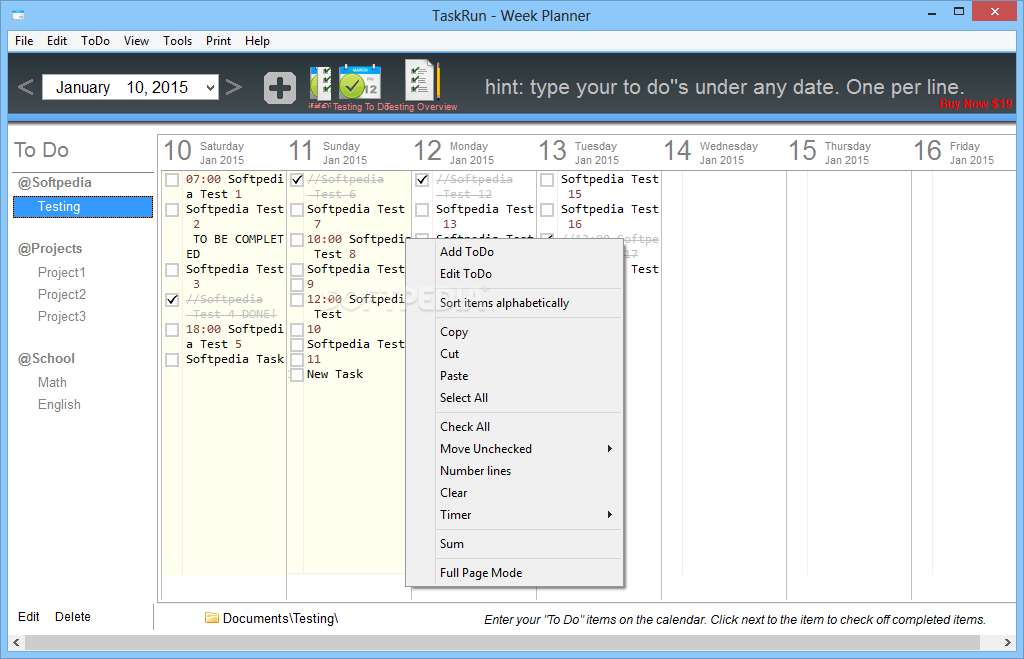Open the Print menu

218,40
